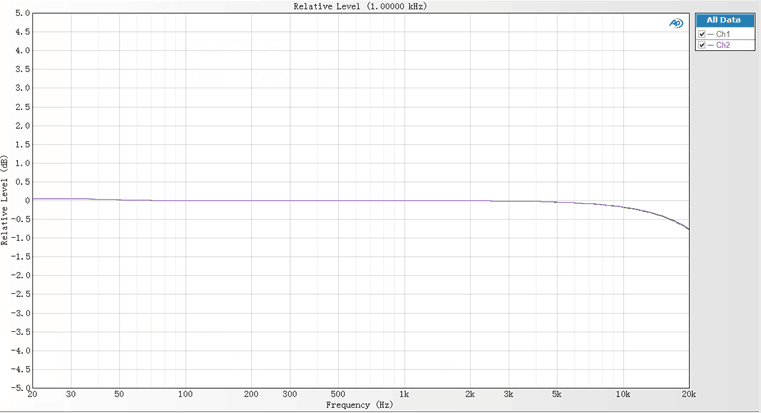The width and height of the screenshot is (761, 413).
Task: Click the All Data legend header
Action: (724, 19)
